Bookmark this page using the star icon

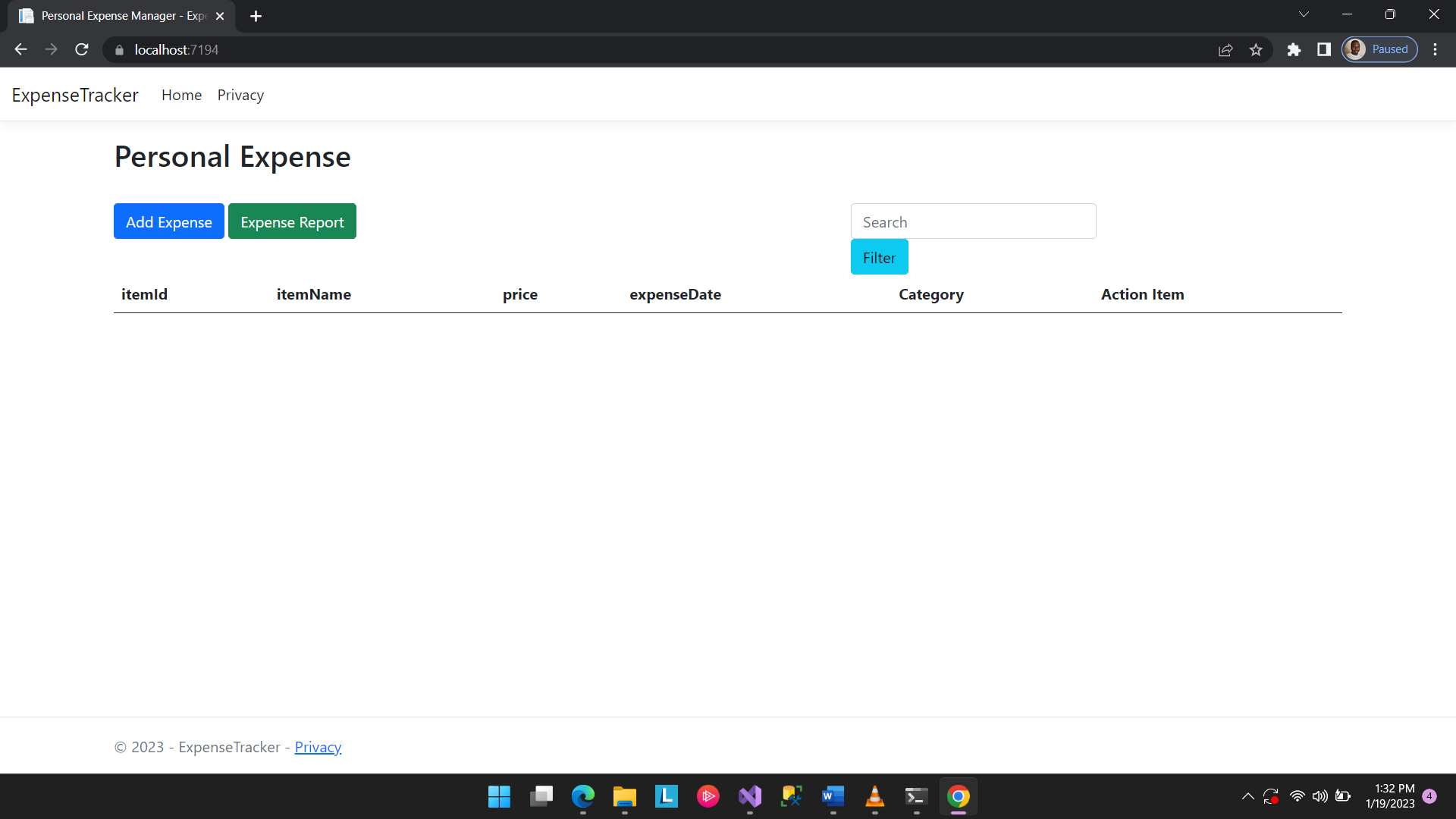(x=1256, y=49)
